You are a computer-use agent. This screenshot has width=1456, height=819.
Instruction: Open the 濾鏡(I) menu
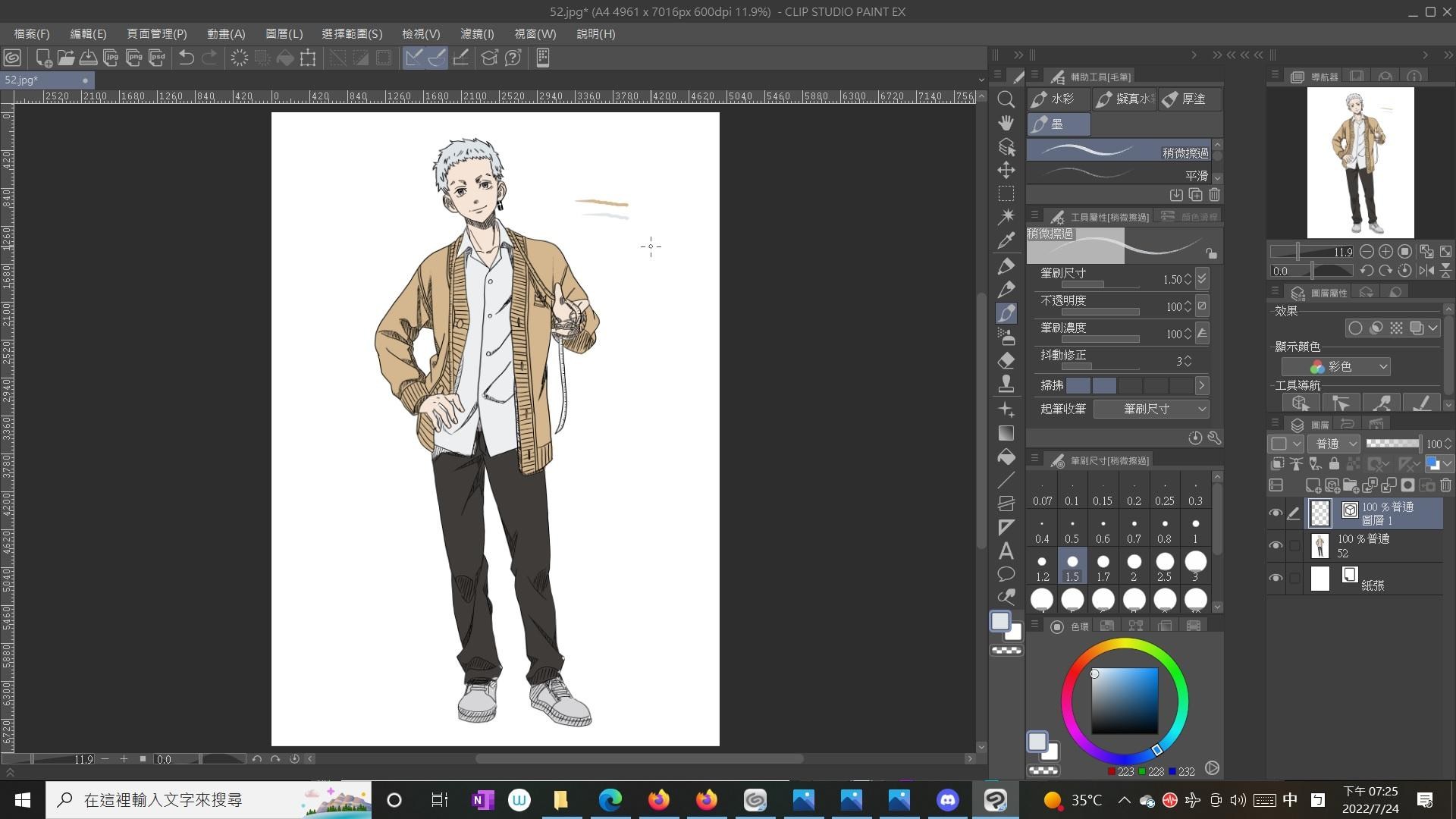tap(477, 34)
